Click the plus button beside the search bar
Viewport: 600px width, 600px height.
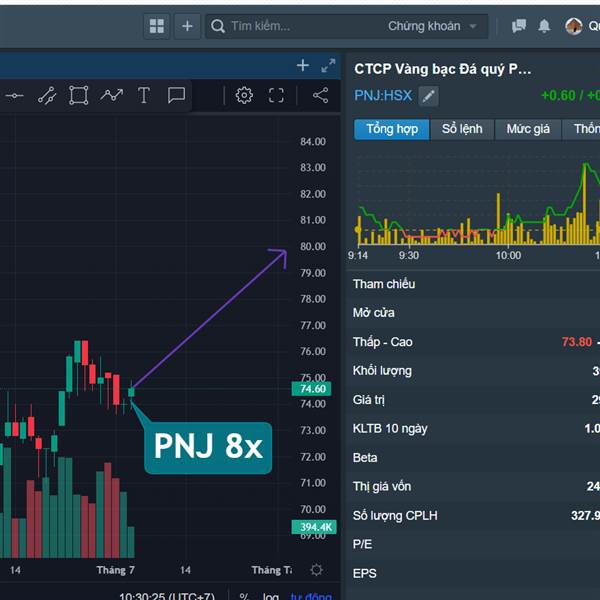tap(187, 26)
